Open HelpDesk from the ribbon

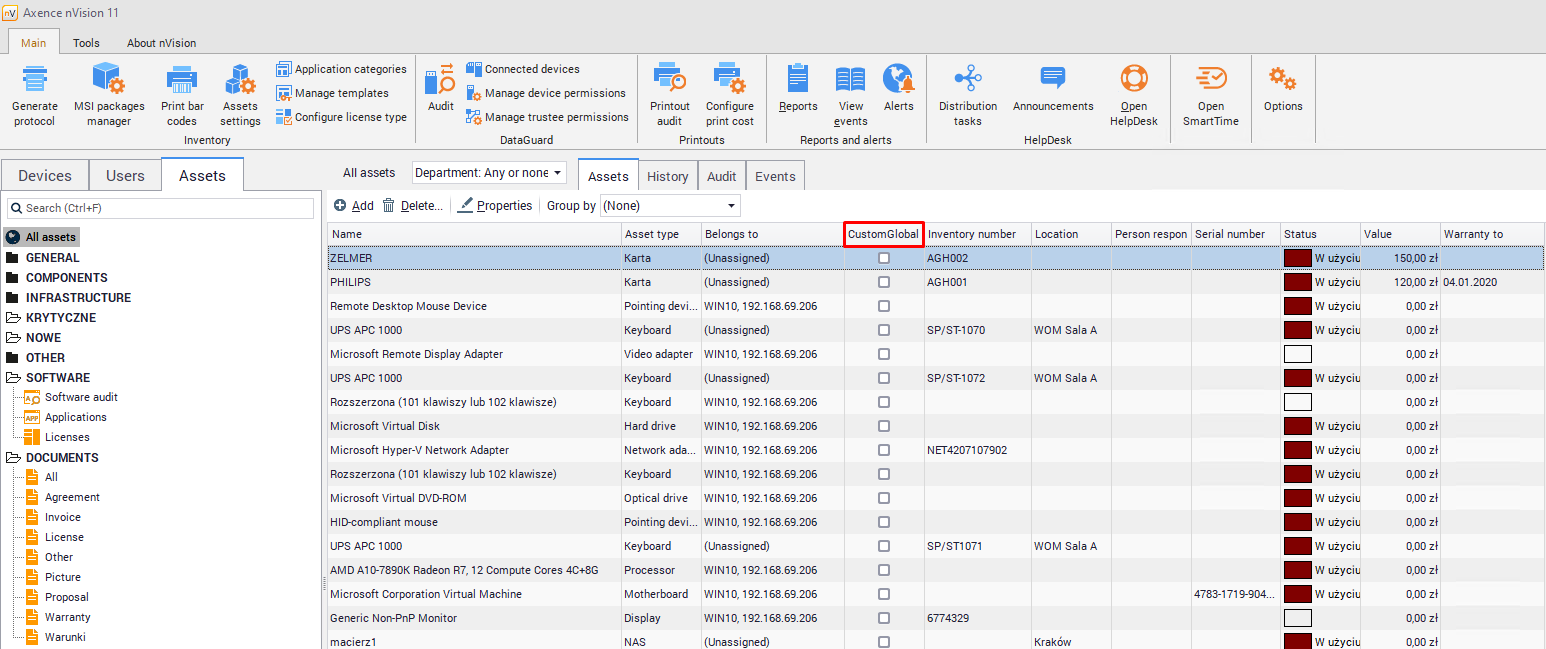[x=1133, y=80]
